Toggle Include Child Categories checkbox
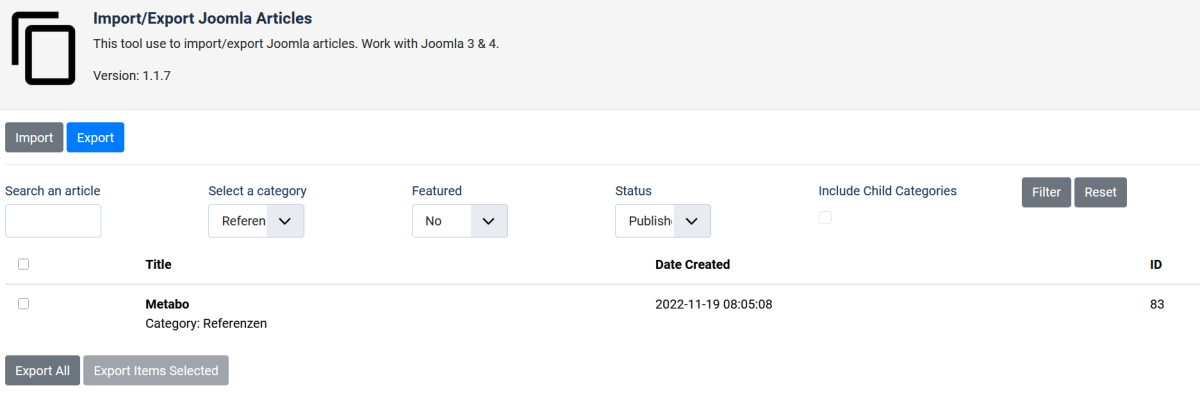Viewport: 1200px width, 395px height. pos(825,217)
